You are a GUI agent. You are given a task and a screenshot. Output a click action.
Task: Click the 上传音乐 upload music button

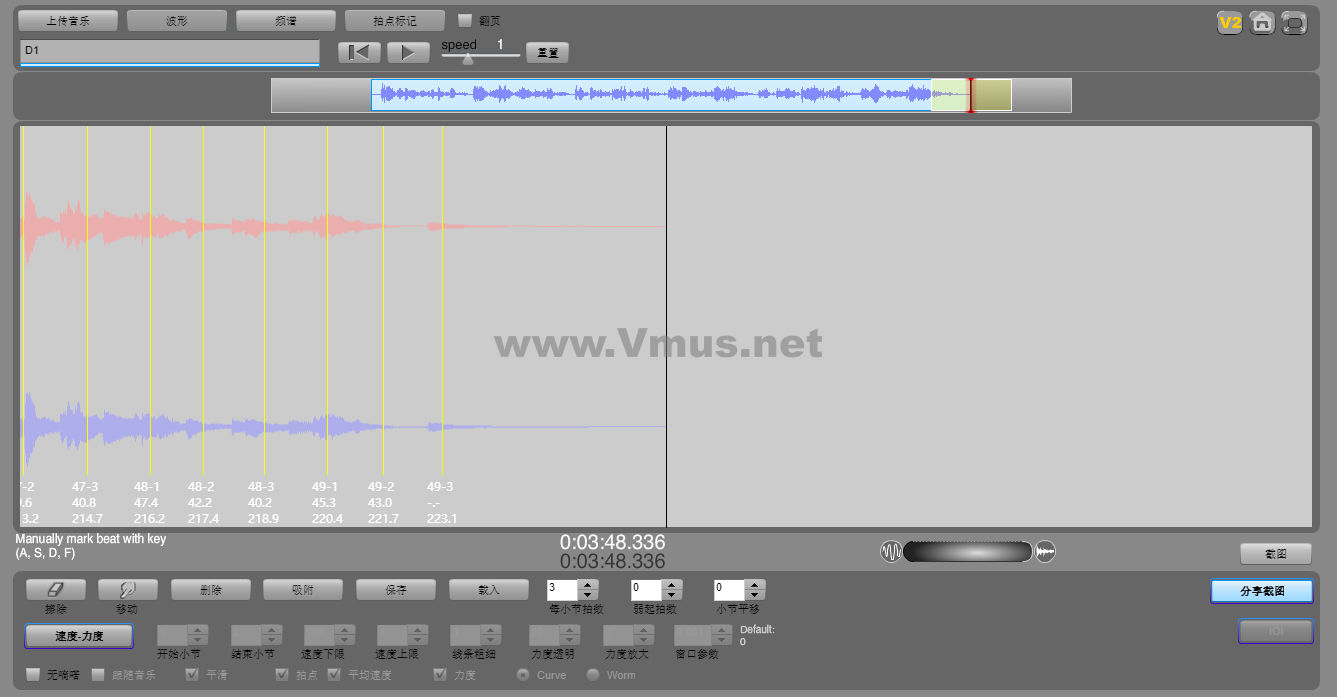68,21
